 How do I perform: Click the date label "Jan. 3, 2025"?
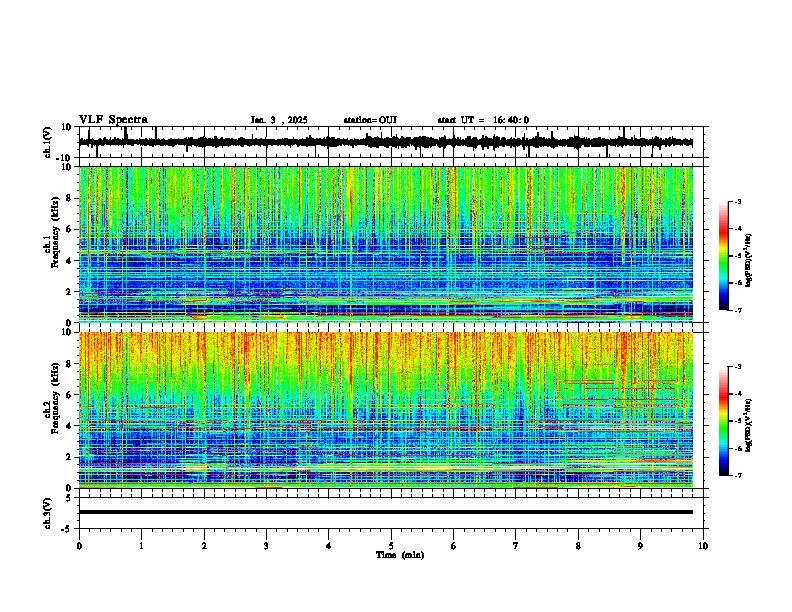pyautogui.click(x=279, y=120)
